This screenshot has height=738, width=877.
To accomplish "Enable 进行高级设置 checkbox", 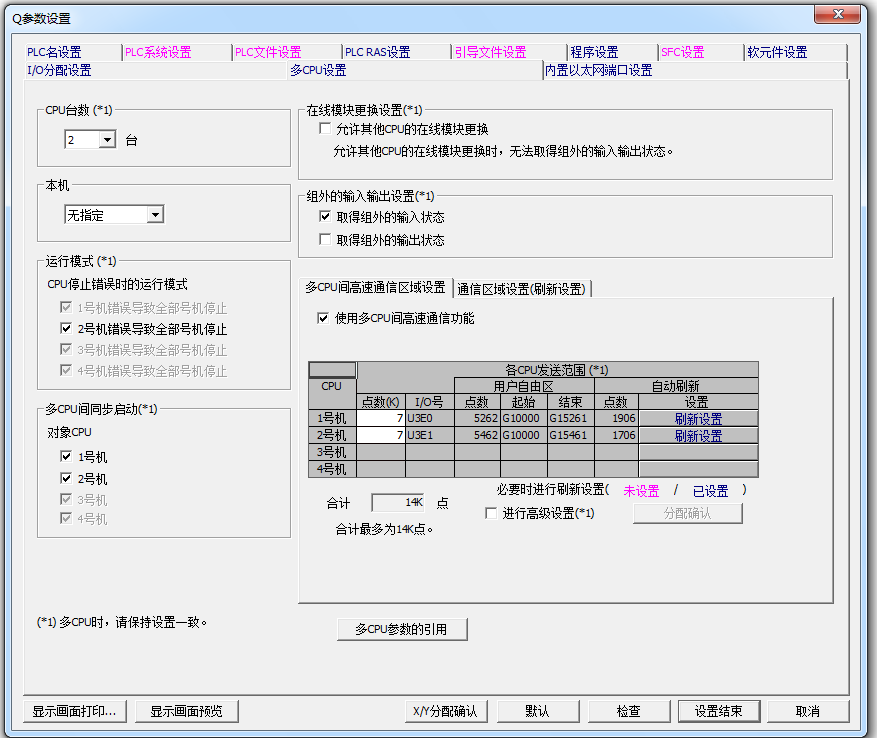I will click(x=491, y=513).
